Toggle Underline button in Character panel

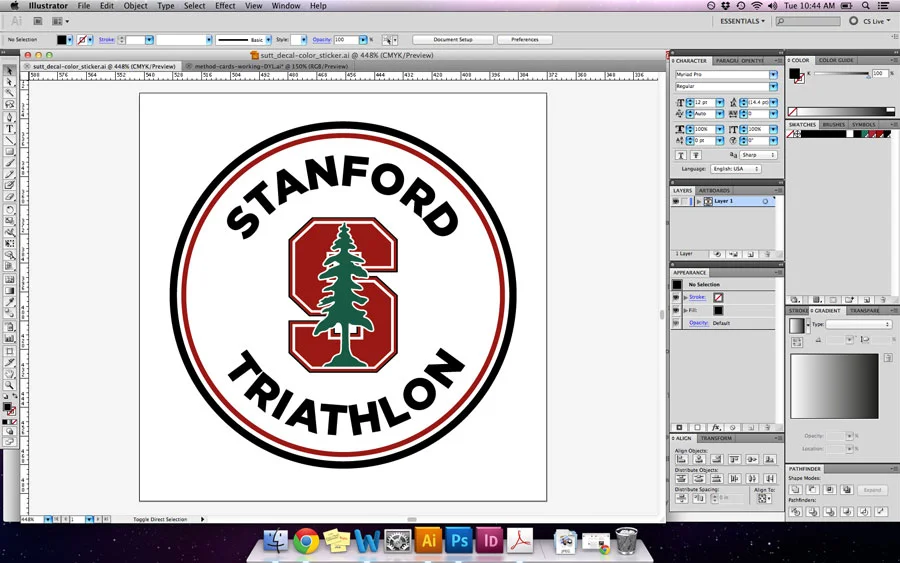click(681, 155)
